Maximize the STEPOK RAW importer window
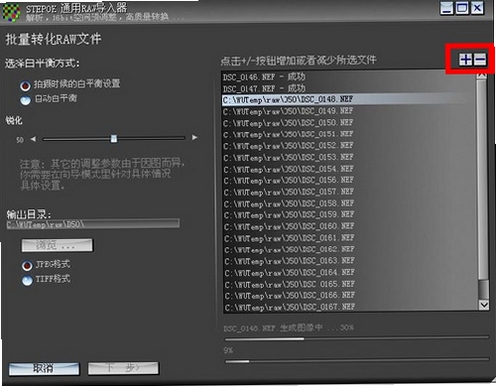 pyautogui.click(x=462, y=8)
